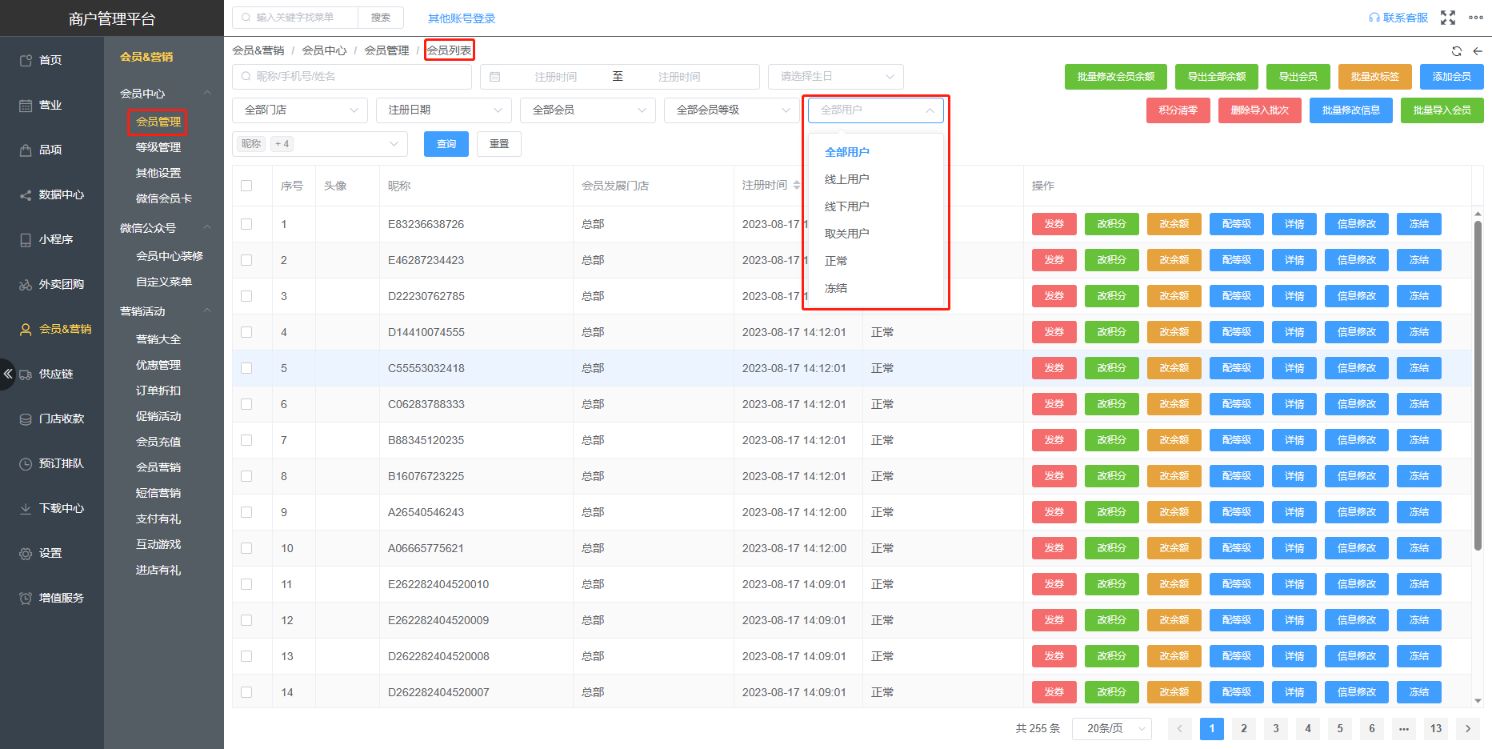Open the 20条/页 page size dropdown
The width and height of the screenshot is (1492, 749).
pyautogui.click(x=1112, y=729)
